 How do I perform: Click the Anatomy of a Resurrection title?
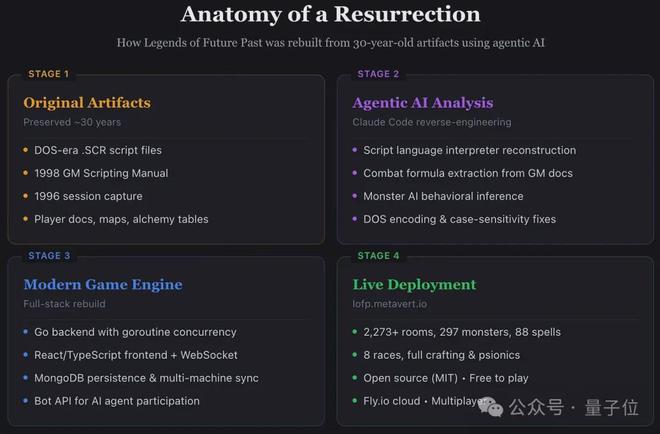(330, 14)
